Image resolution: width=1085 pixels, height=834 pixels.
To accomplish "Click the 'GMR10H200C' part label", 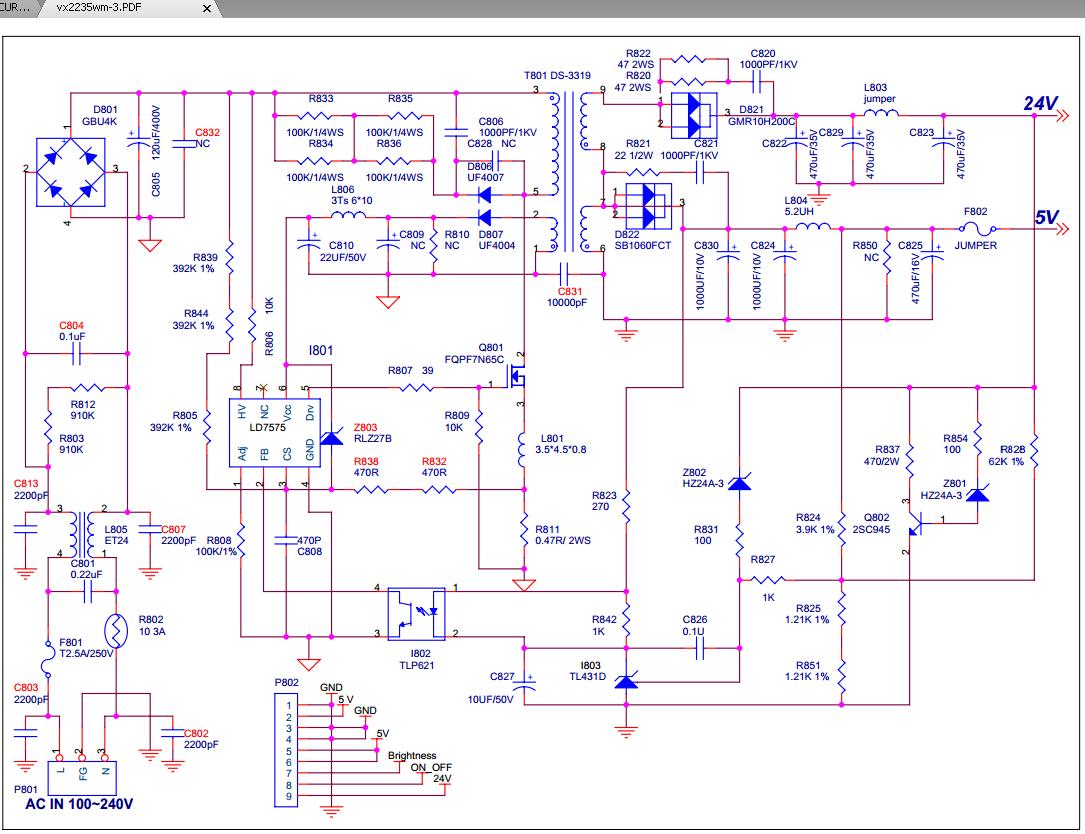I will click(761, 121).
